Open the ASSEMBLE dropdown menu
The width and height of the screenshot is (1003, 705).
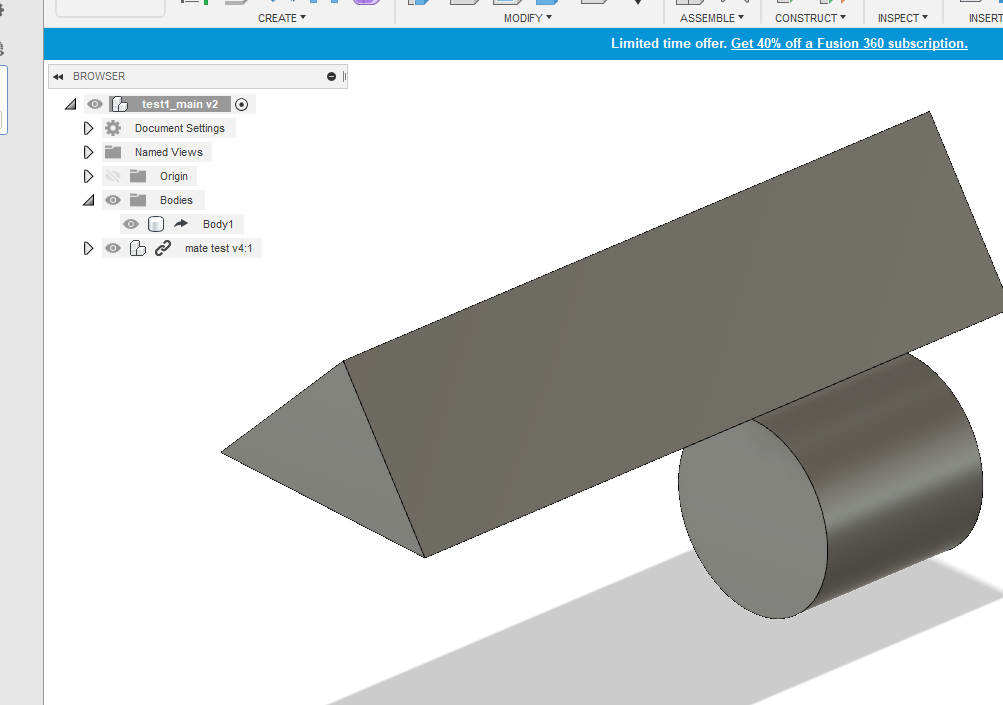[711, 18]
